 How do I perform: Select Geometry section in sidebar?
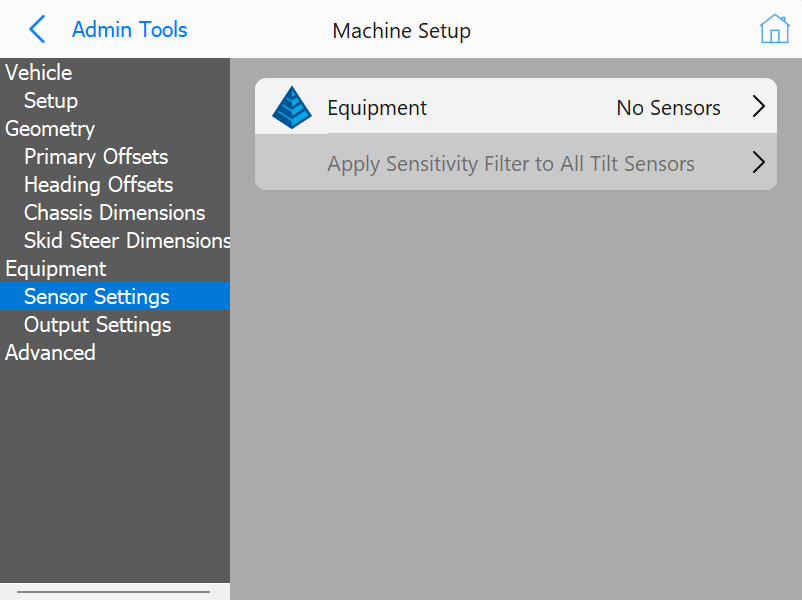tap(50, 129)
